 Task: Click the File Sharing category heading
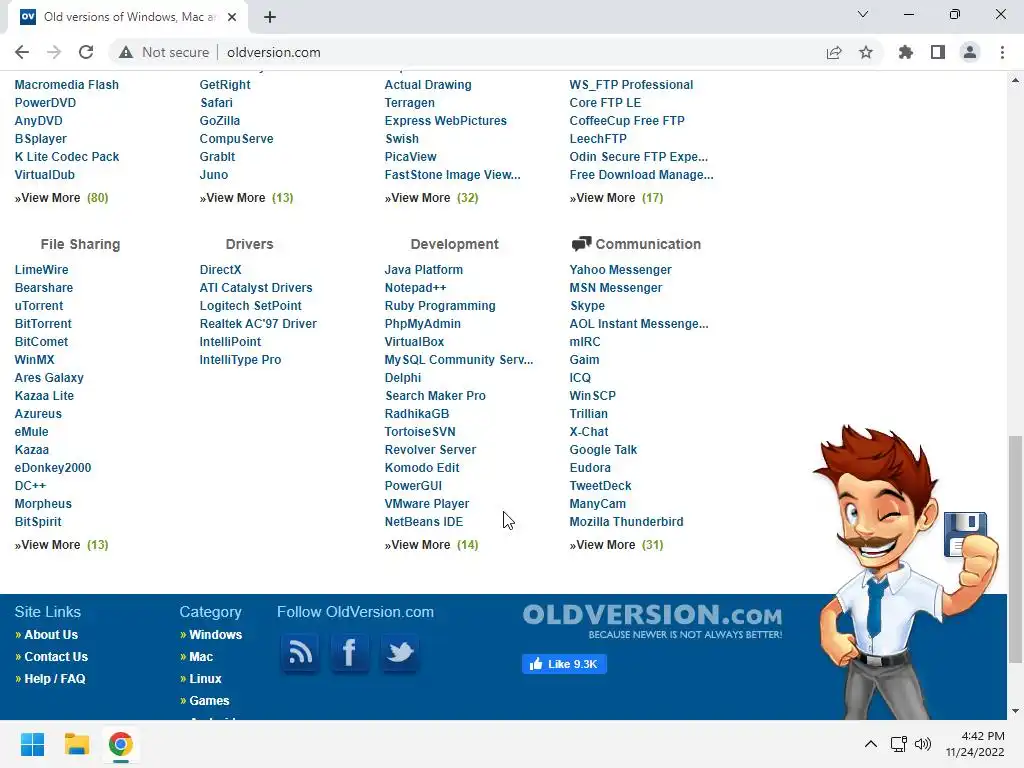(80, 244)
